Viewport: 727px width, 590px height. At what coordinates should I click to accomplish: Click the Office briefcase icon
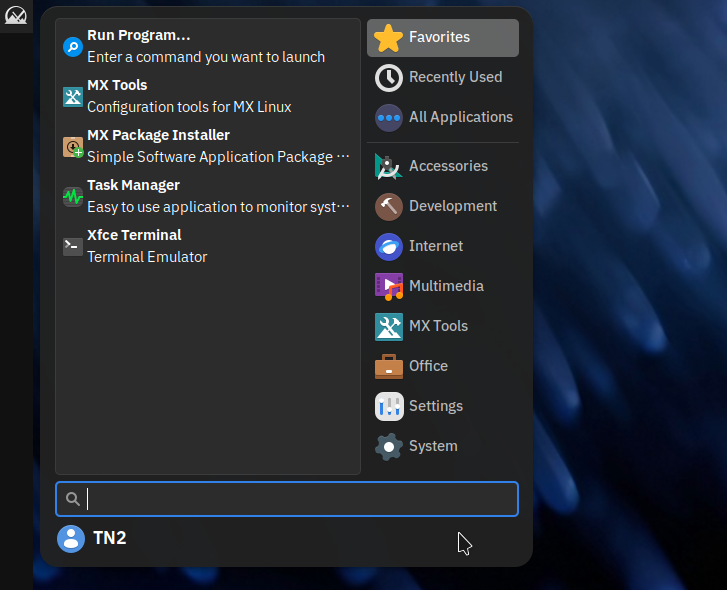[389, 367]
